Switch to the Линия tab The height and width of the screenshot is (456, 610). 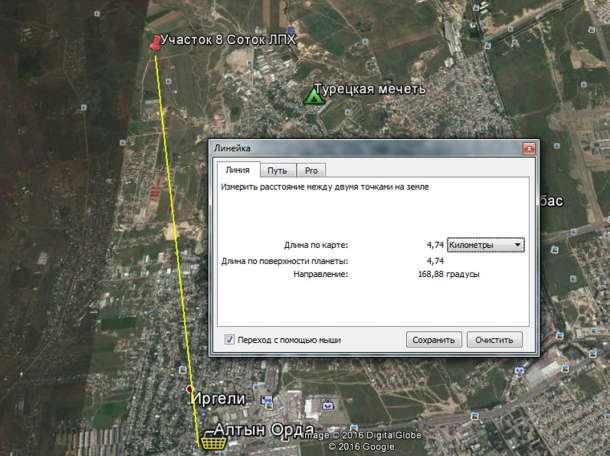237,170
